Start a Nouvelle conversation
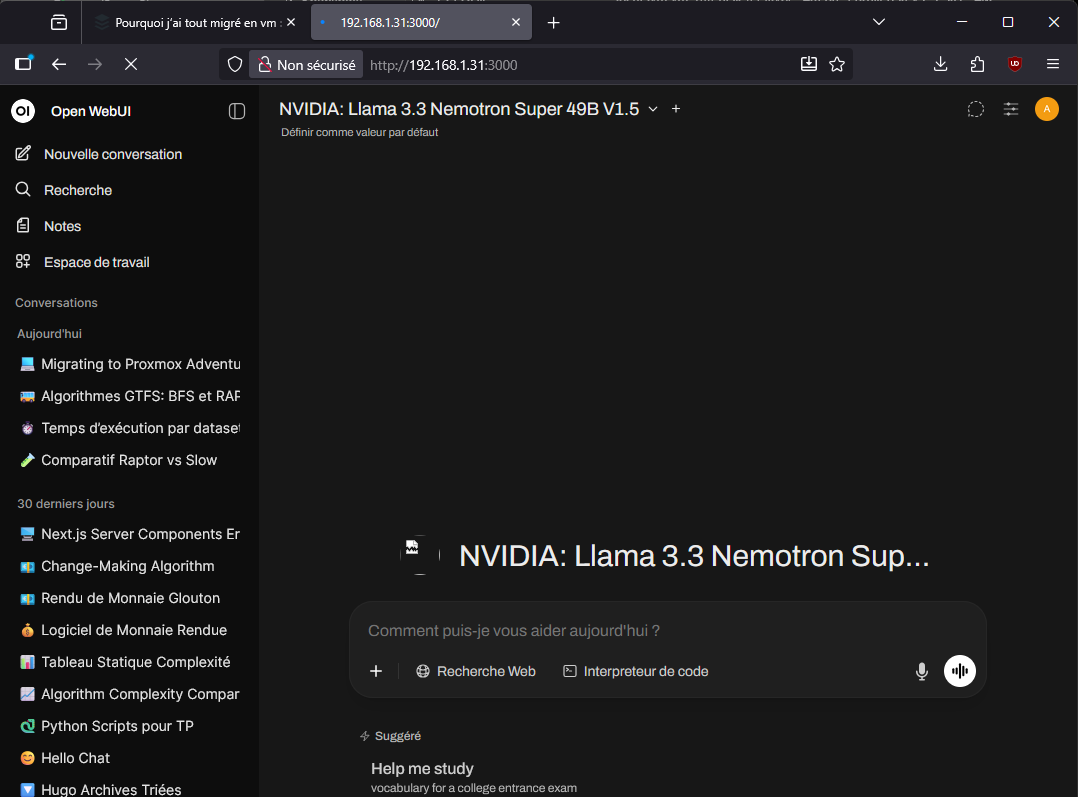Viewport: 1078px width, 797px height. (x=112, y=154)
